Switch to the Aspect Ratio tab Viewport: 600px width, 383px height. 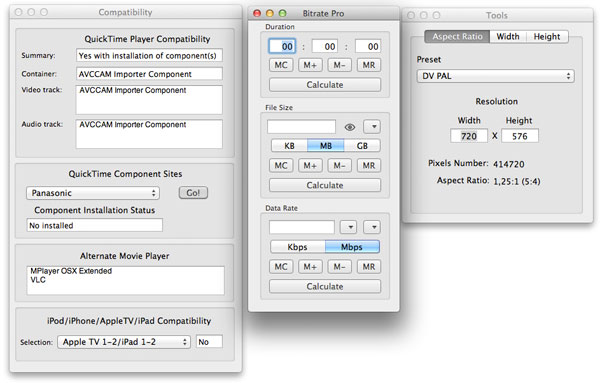[x=457, y=37]
